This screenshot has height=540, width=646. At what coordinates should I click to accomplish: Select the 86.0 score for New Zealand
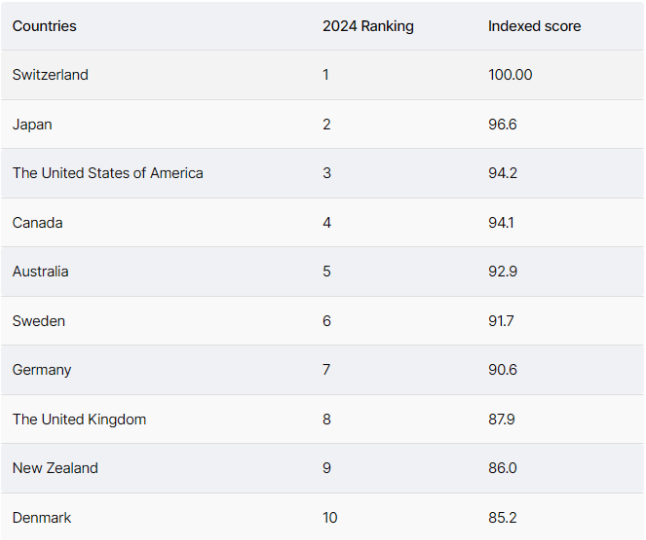(x=502, y=468)
